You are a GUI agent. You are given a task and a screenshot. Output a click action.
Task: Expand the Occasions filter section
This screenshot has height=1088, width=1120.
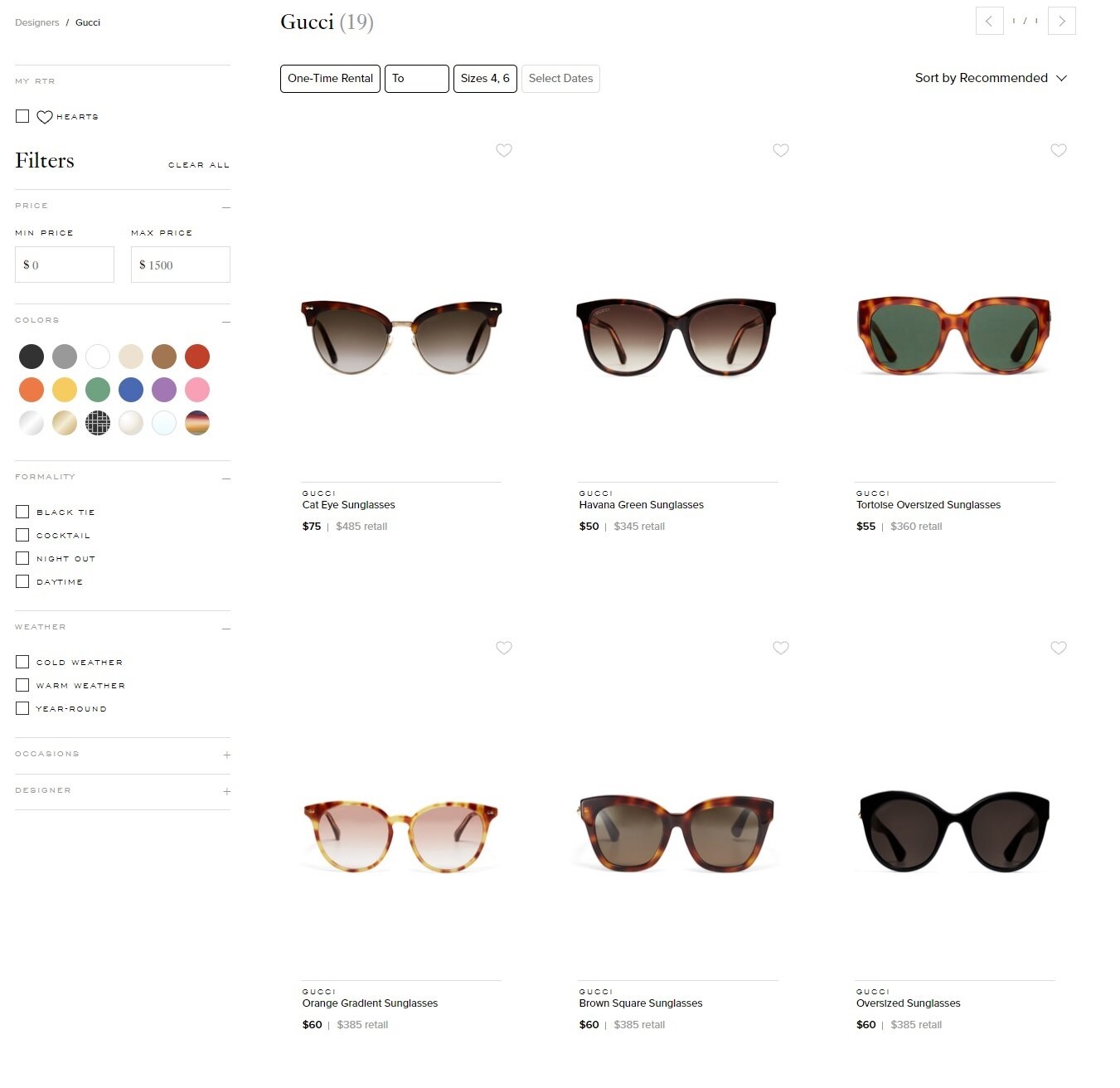[226, 755]
